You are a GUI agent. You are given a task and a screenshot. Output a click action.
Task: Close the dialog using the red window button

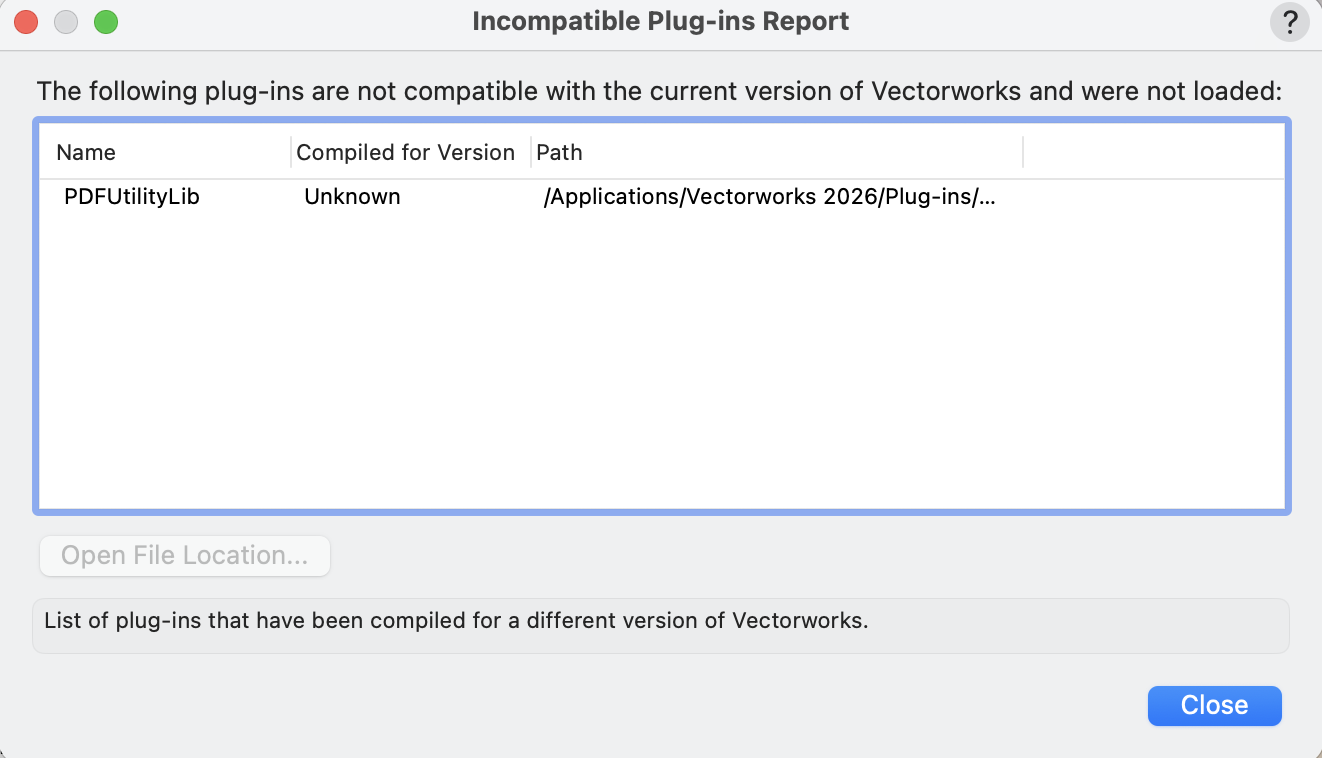click(26, 22)
